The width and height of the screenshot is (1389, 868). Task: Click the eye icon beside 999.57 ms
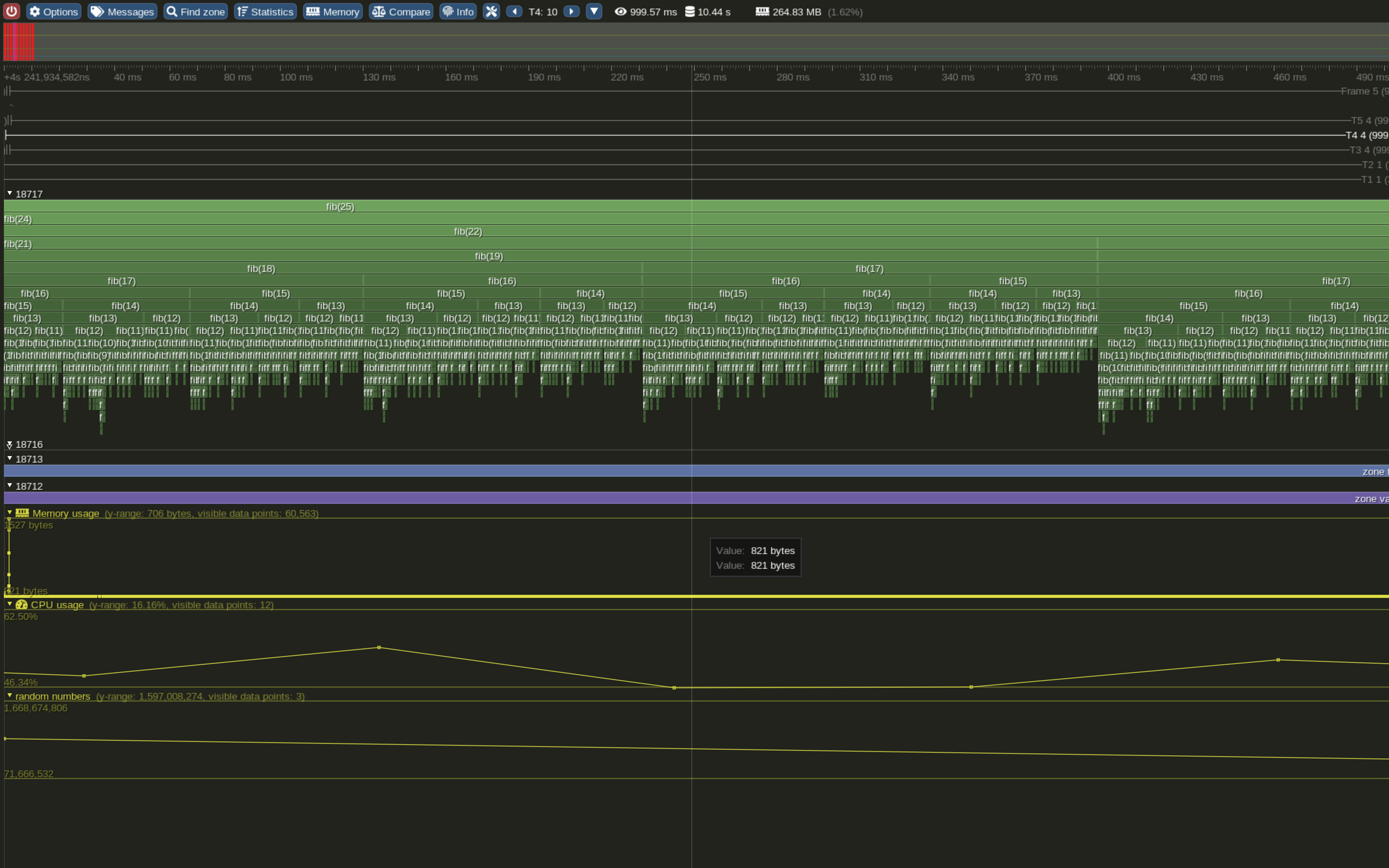[x=620, y=12]
